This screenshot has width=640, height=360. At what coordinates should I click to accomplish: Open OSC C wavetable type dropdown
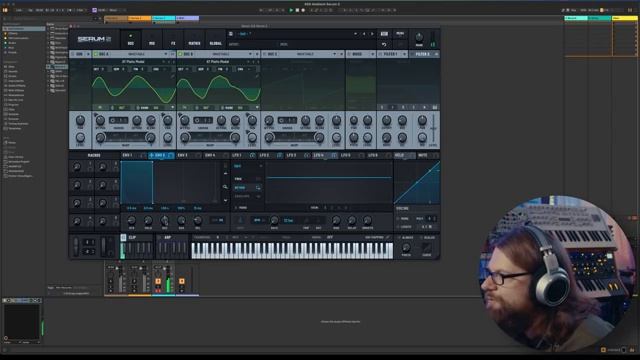[x=335, y=54]
